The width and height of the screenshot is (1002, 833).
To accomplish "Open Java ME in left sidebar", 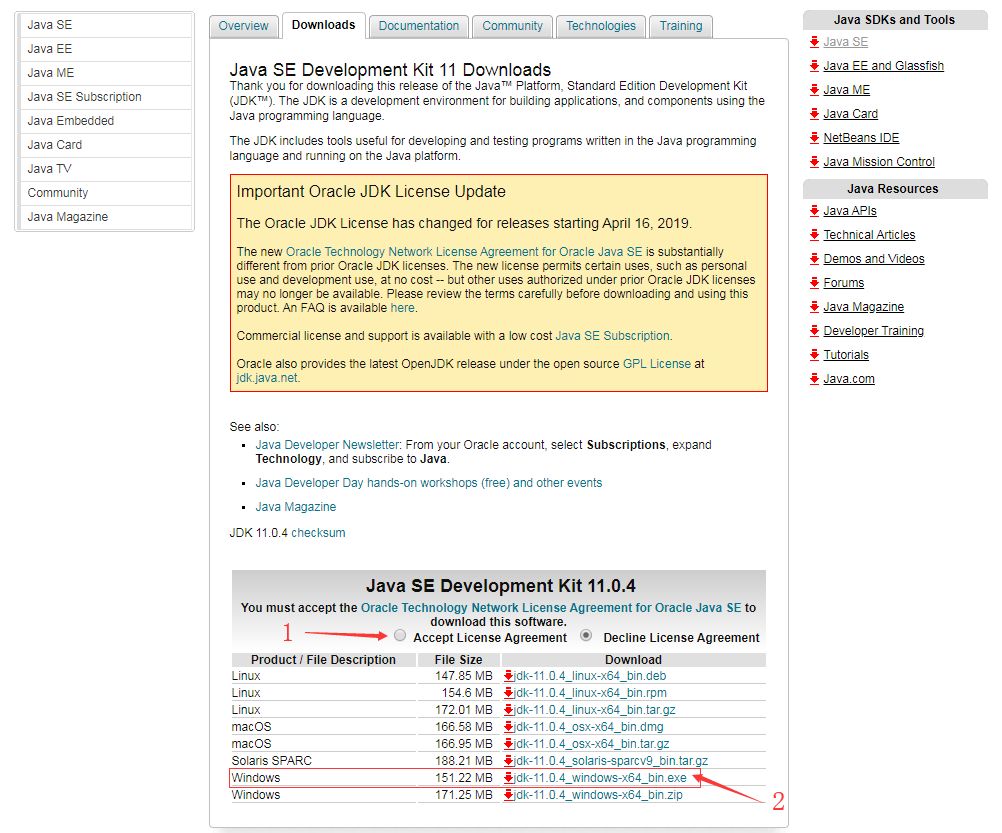I will [105, 73].
